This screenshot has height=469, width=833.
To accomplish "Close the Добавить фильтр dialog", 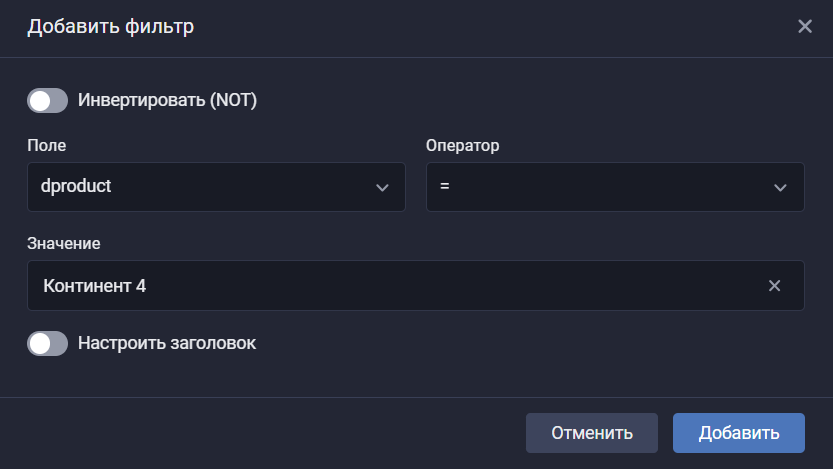I will 805,27.
